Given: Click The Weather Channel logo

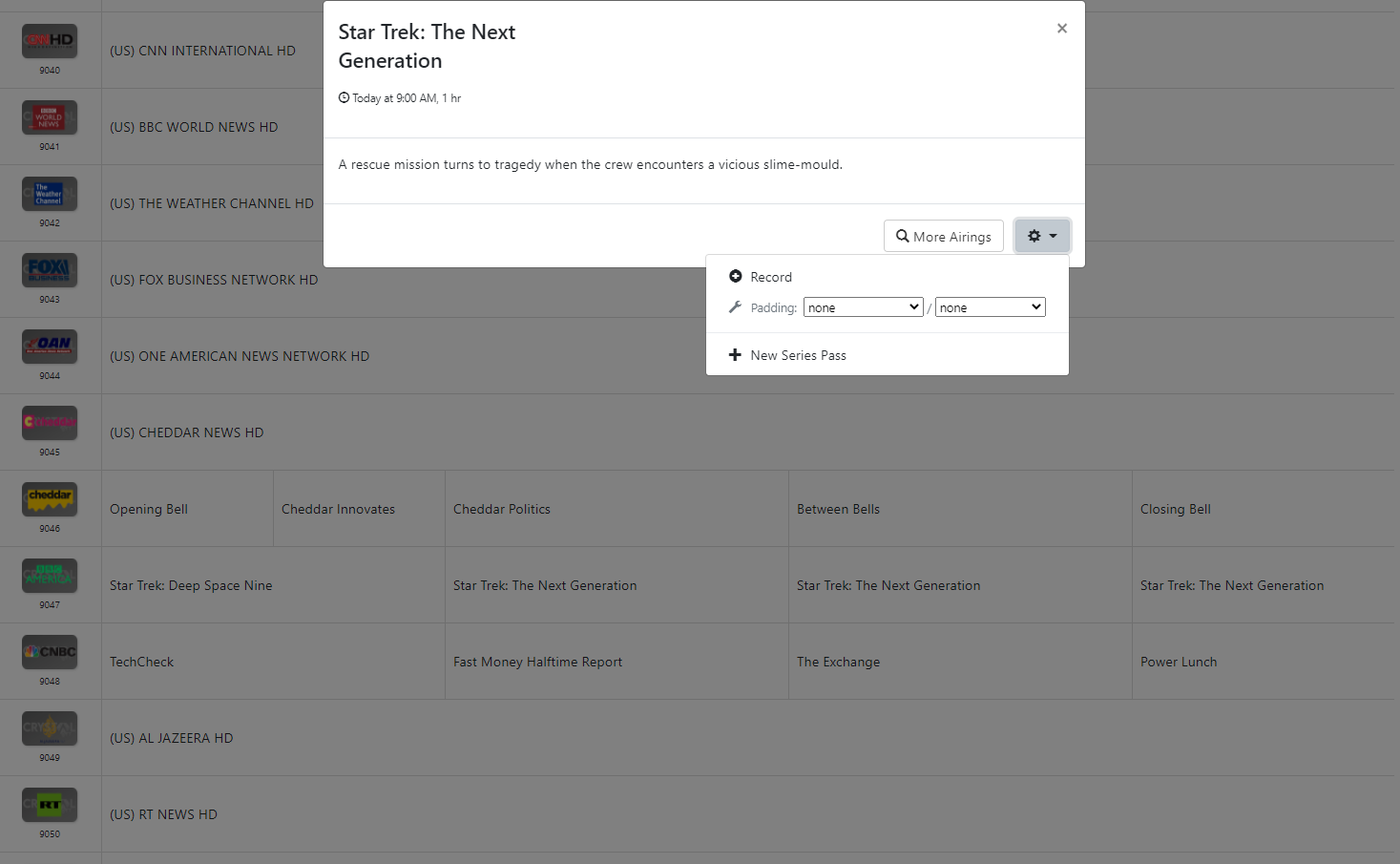Looking at the screenshot, I should [x=50, y=194].
